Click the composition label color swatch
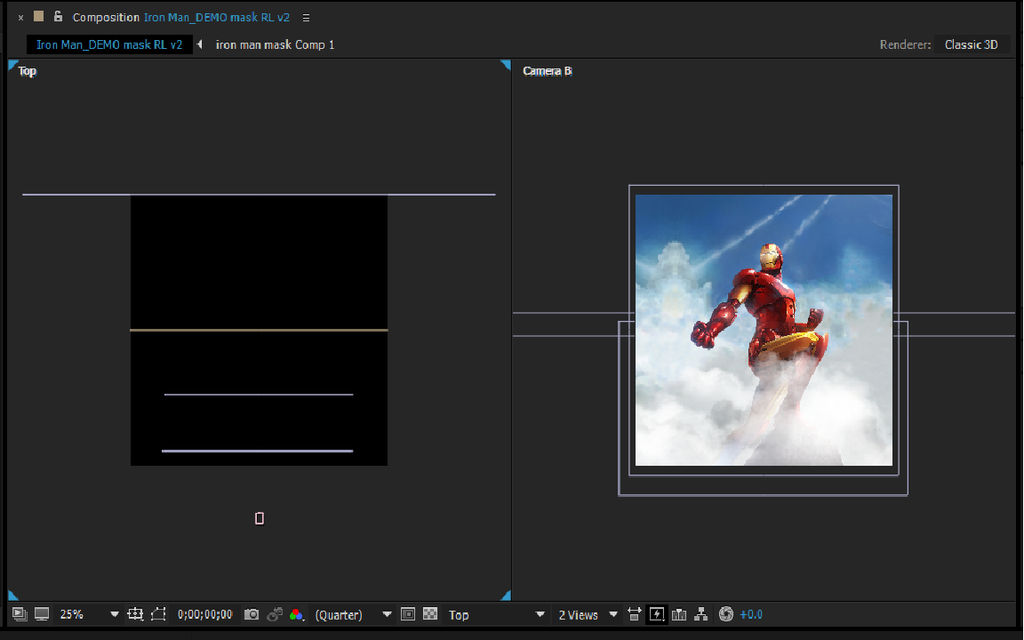 (x=39, y=16)
